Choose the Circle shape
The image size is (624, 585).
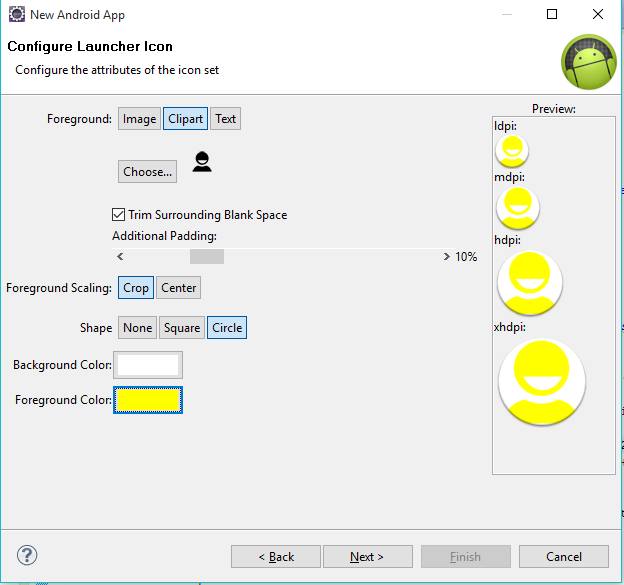[227, 328]
